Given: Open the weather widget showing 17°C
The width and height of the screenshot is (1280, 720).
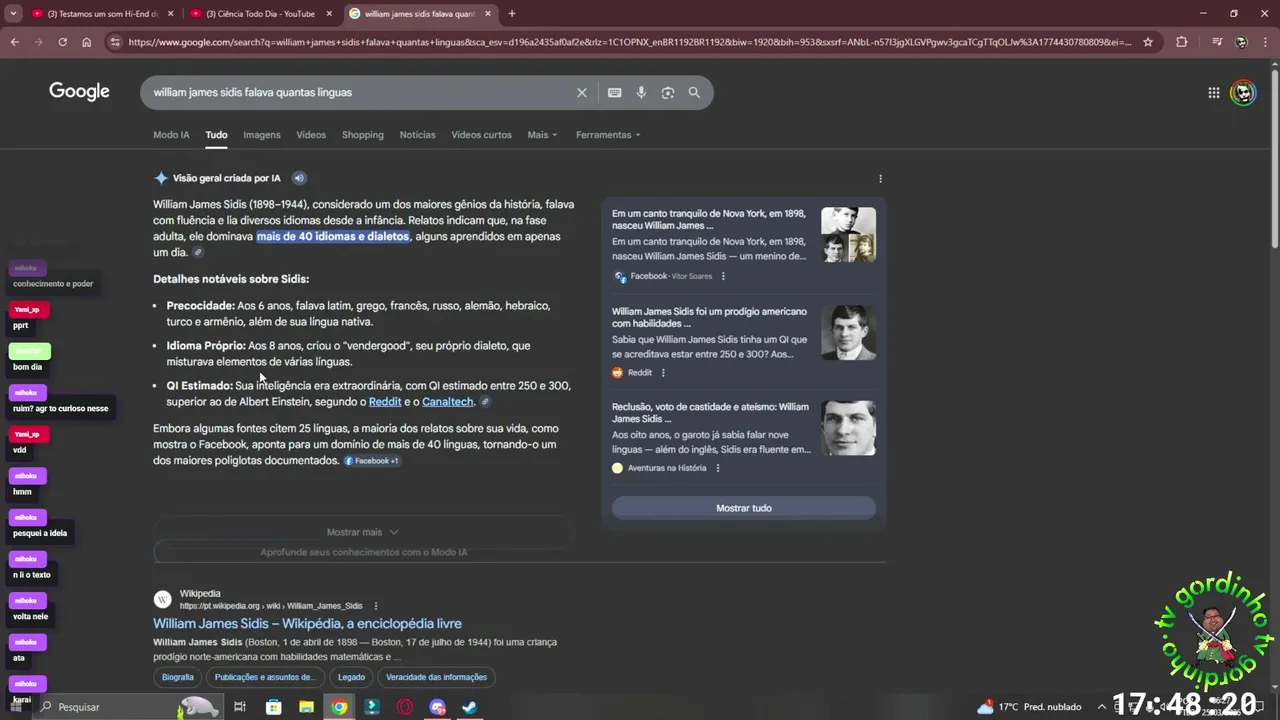Looking at the screenshot, I should tap(1030, 707).
